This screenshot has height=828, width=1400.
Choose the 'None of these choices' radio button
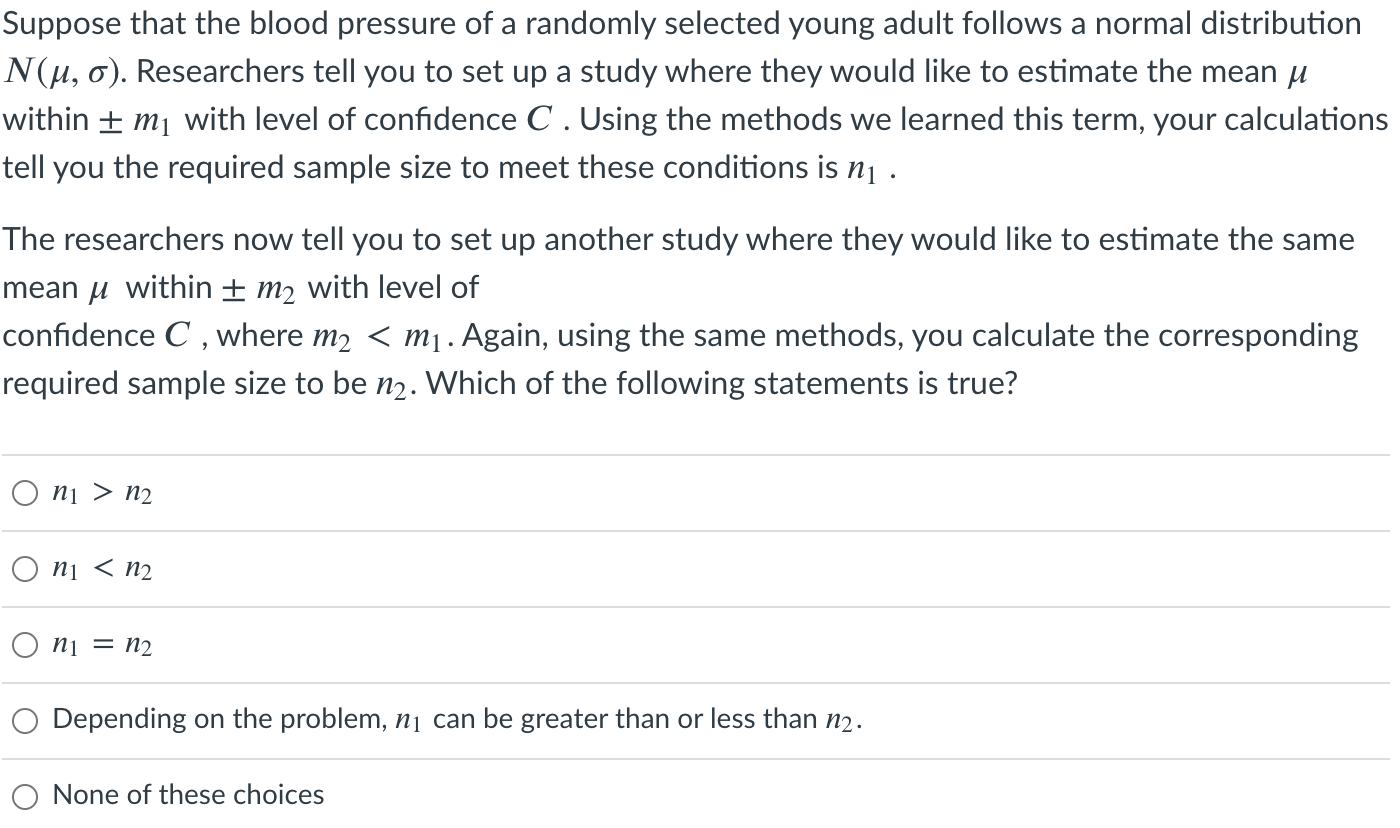(25, 796)
